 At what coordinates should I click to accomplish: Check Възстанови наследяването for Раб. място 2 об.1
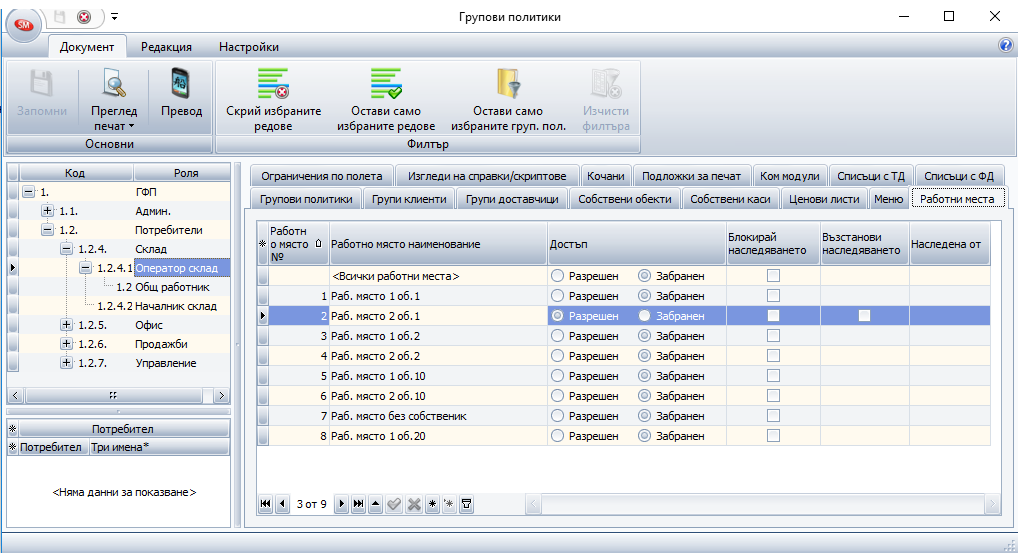coord(864,316)
